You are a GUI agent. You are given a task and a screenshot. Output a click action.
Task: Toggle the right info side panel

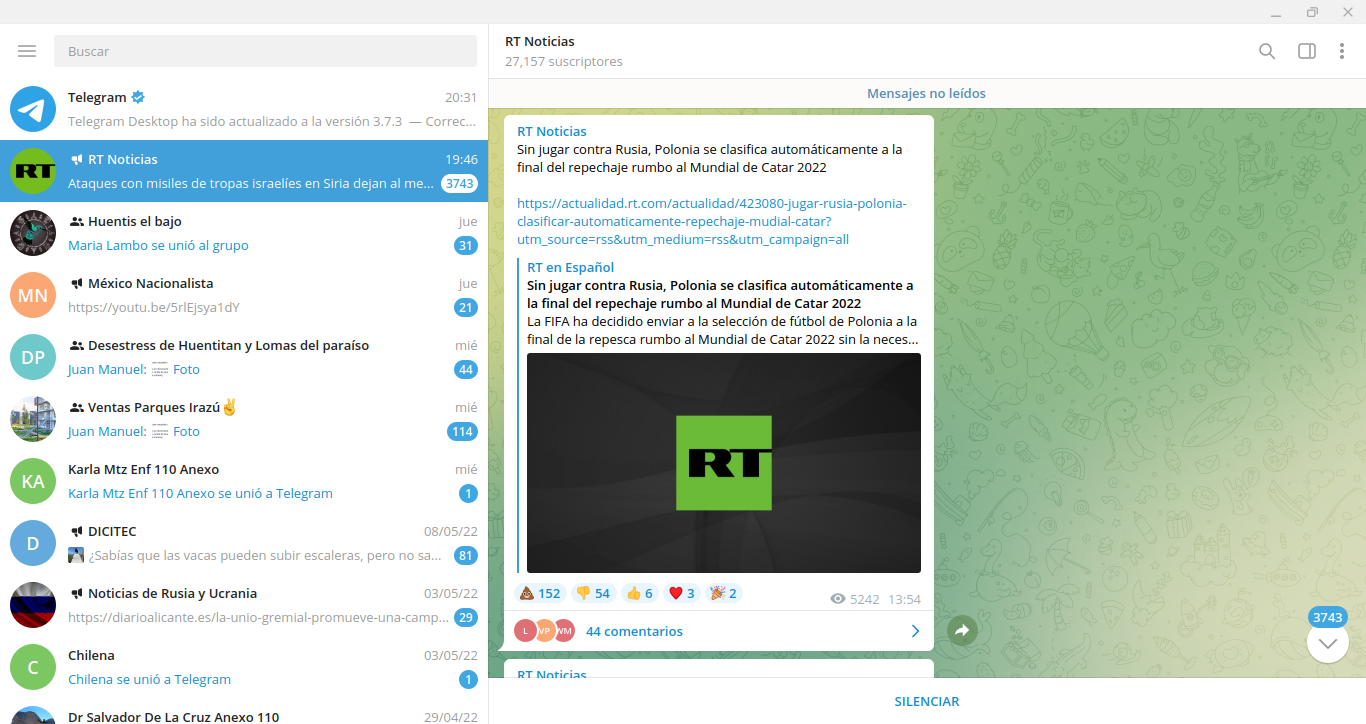(1307, 51)
